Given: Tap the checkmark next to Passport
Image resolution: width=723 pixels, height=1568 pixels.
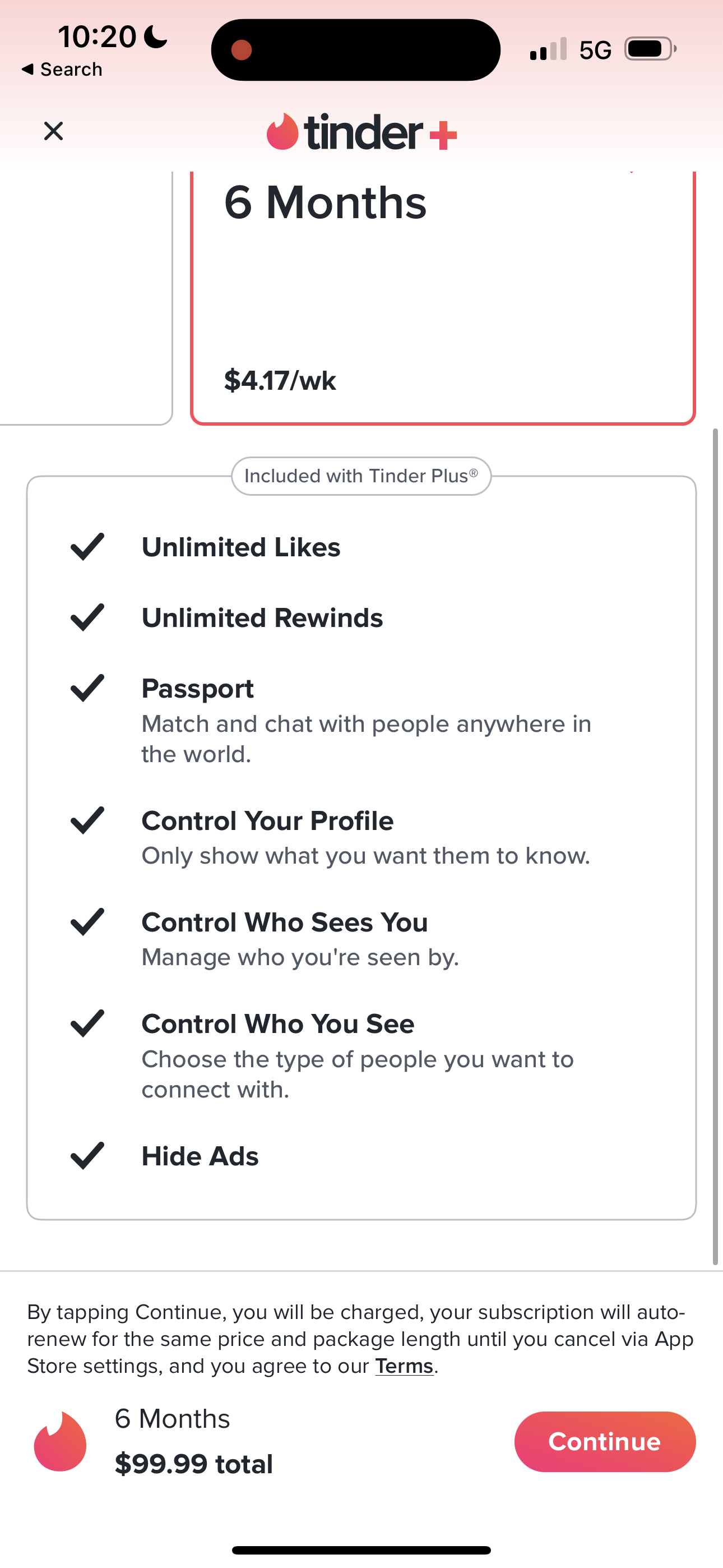Looking at the screenshot, I should [x=87, y=689].
